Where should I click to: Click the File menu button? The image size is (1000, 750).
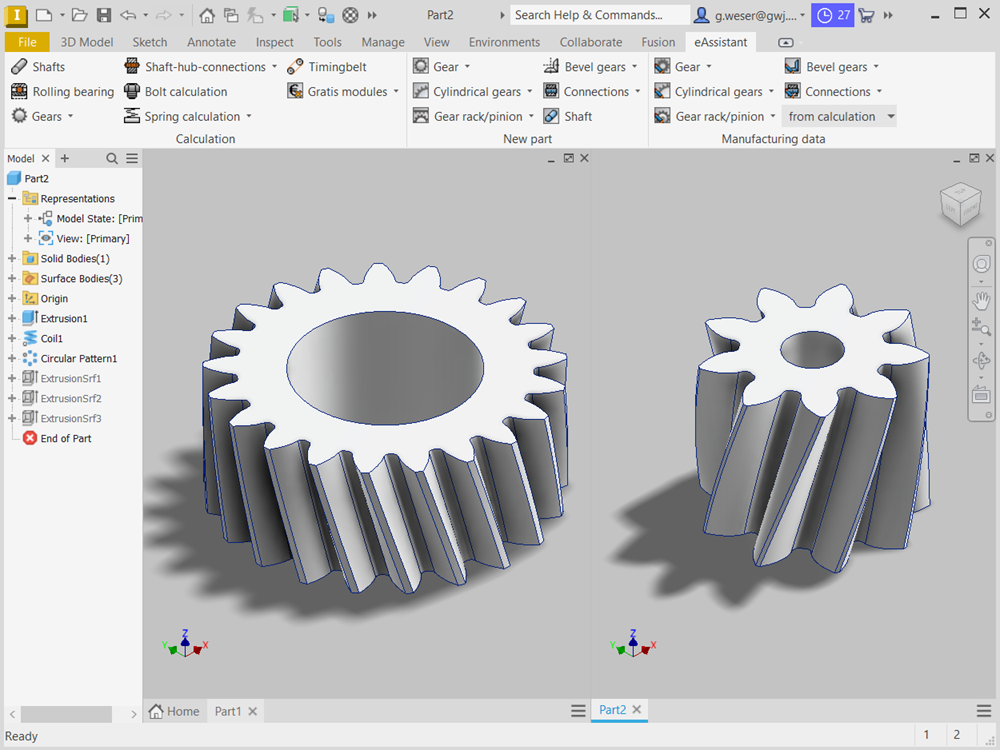coord(27,42)
